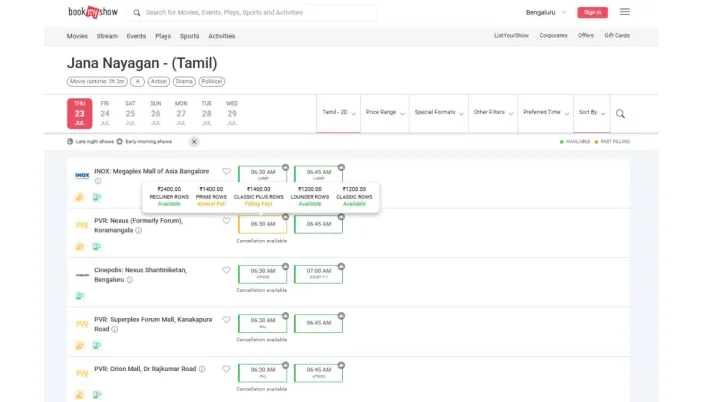The width and height of the screenshot is (715, 402).
Task: Select Sunday 26 Jul date
Action: point(155,113)
